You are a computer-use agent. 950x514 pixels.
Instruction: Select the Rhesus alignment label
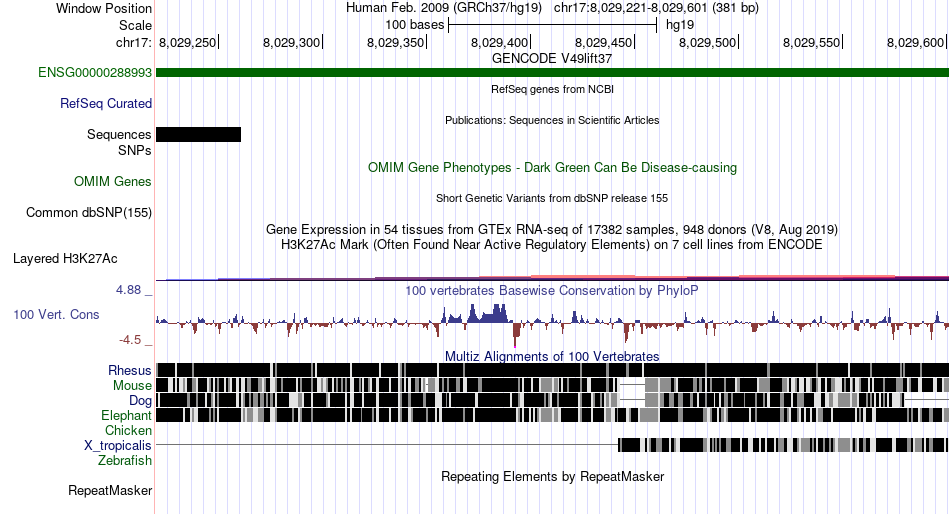click(130, 370)
